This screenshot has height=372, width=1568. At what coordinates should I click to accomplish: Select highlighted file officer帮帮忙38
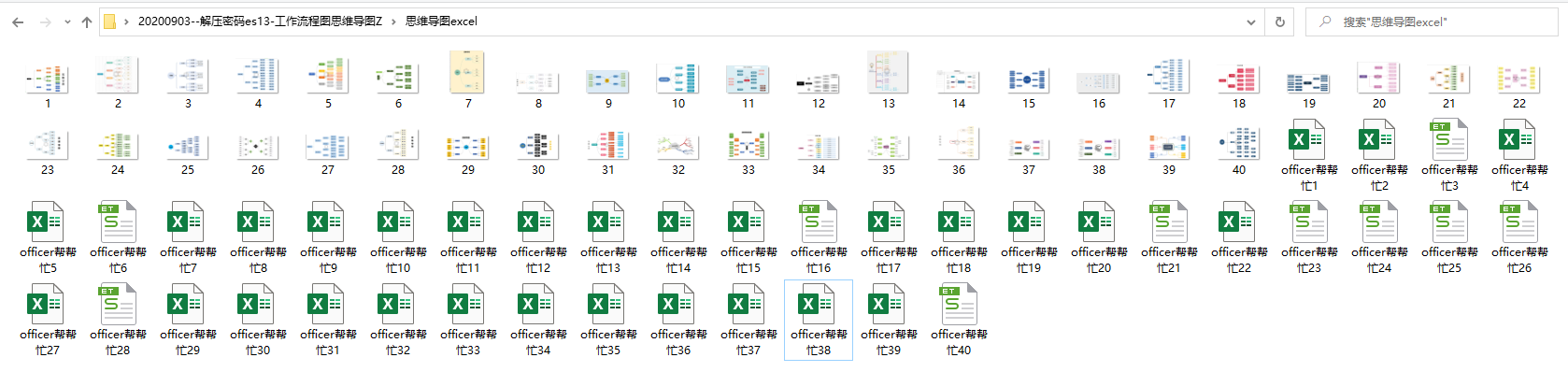[819, 321]
